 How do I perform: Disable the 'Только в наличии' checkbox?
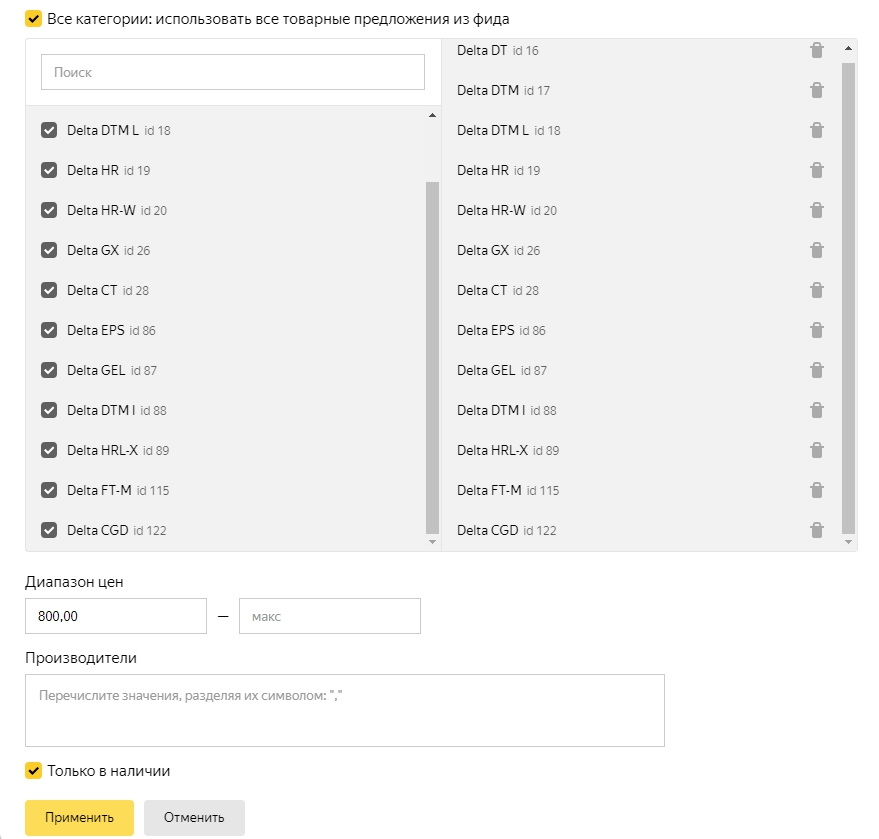coord(34,771)
